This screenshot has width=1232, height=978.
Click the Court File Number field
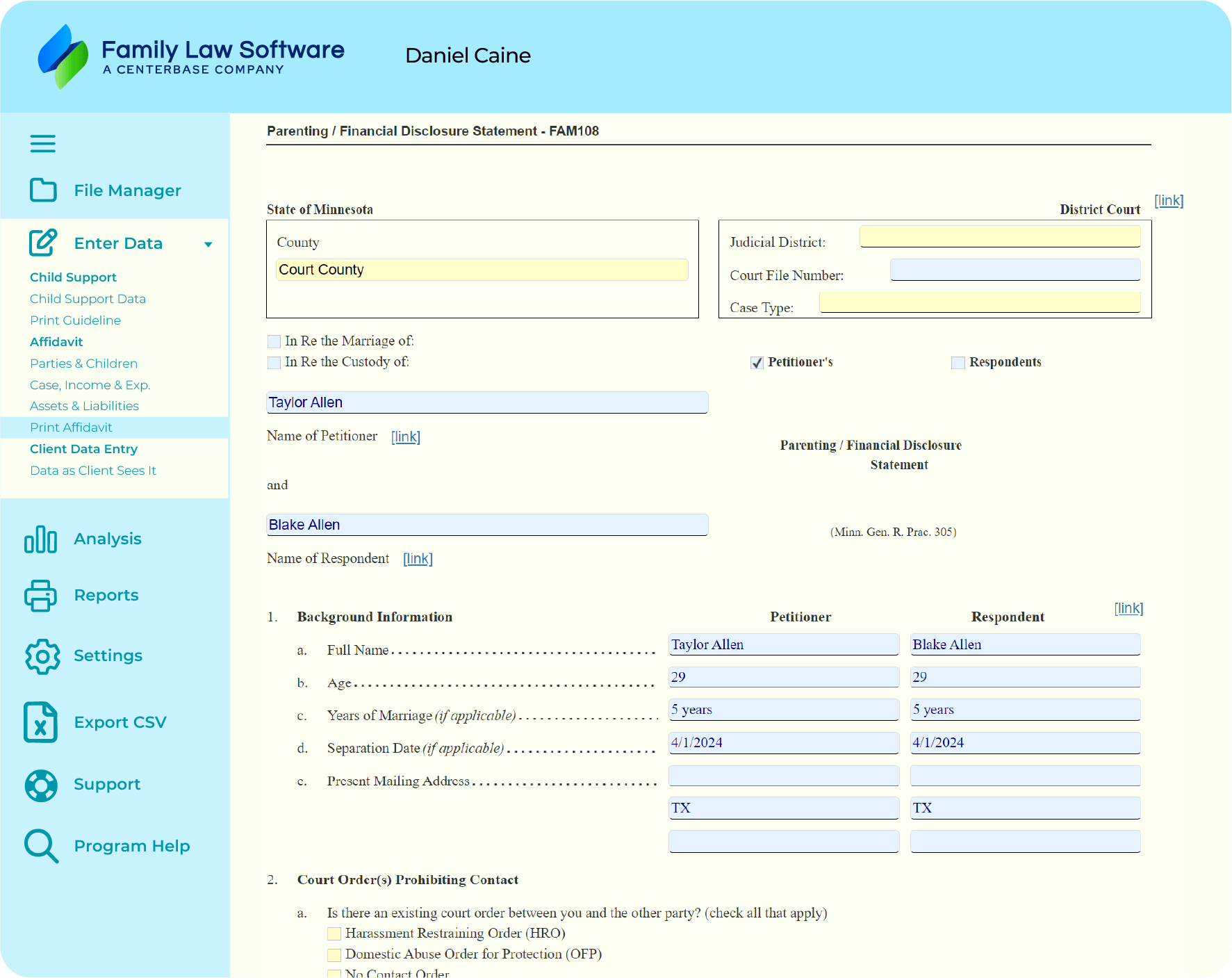click(1015, 270)
